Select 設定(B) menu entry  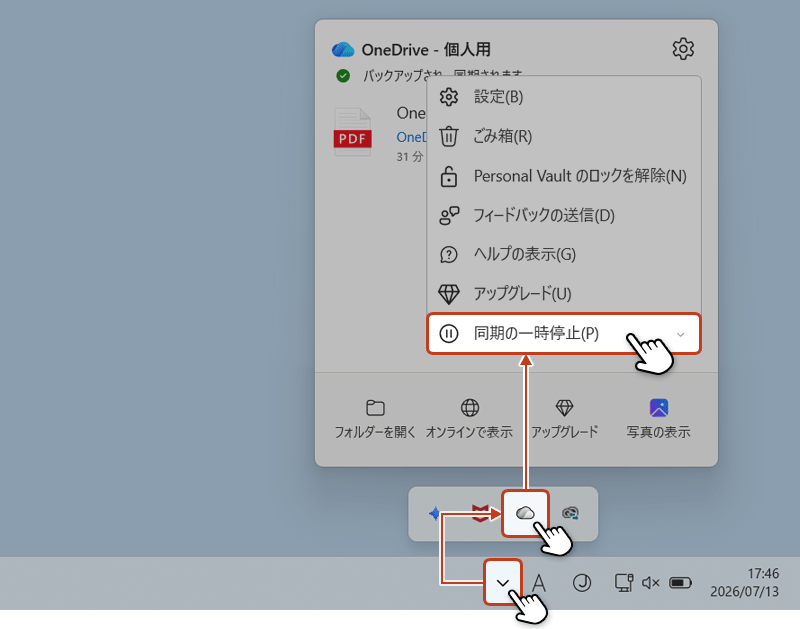564,97
